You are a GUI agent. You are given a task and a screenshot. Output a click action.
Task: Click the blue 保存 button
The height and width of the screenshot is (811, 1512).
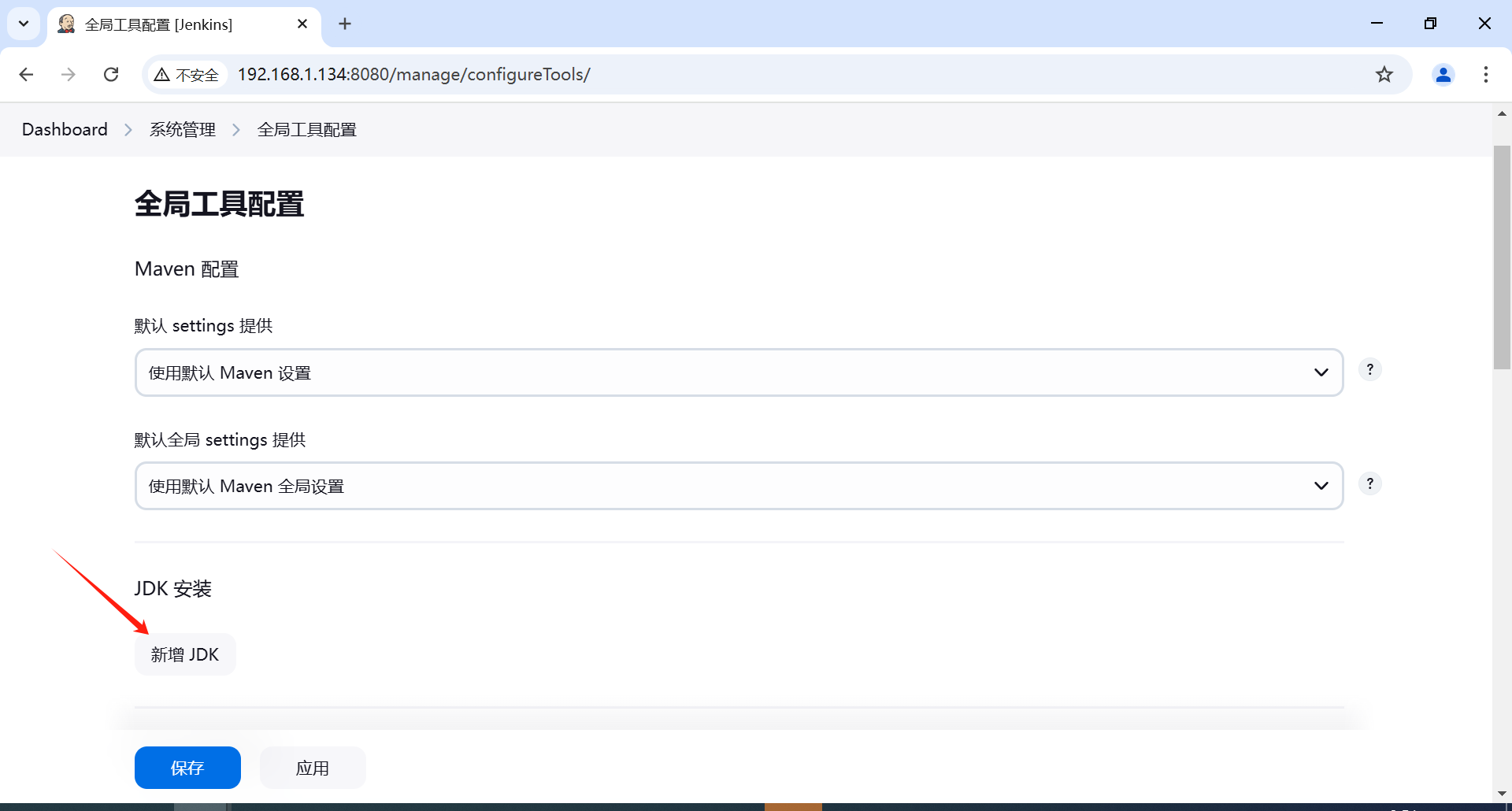[x=187, y=768]
